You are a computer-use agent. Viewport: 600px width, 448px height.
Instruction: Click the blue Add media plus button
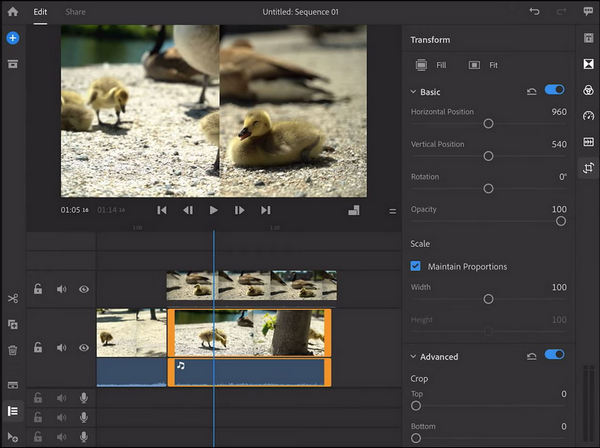click(x=13, y=38)
